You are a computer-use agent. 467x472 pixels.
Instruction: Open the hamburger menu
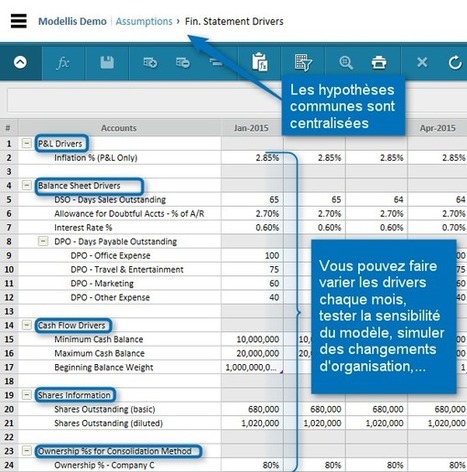click(19, 21)
